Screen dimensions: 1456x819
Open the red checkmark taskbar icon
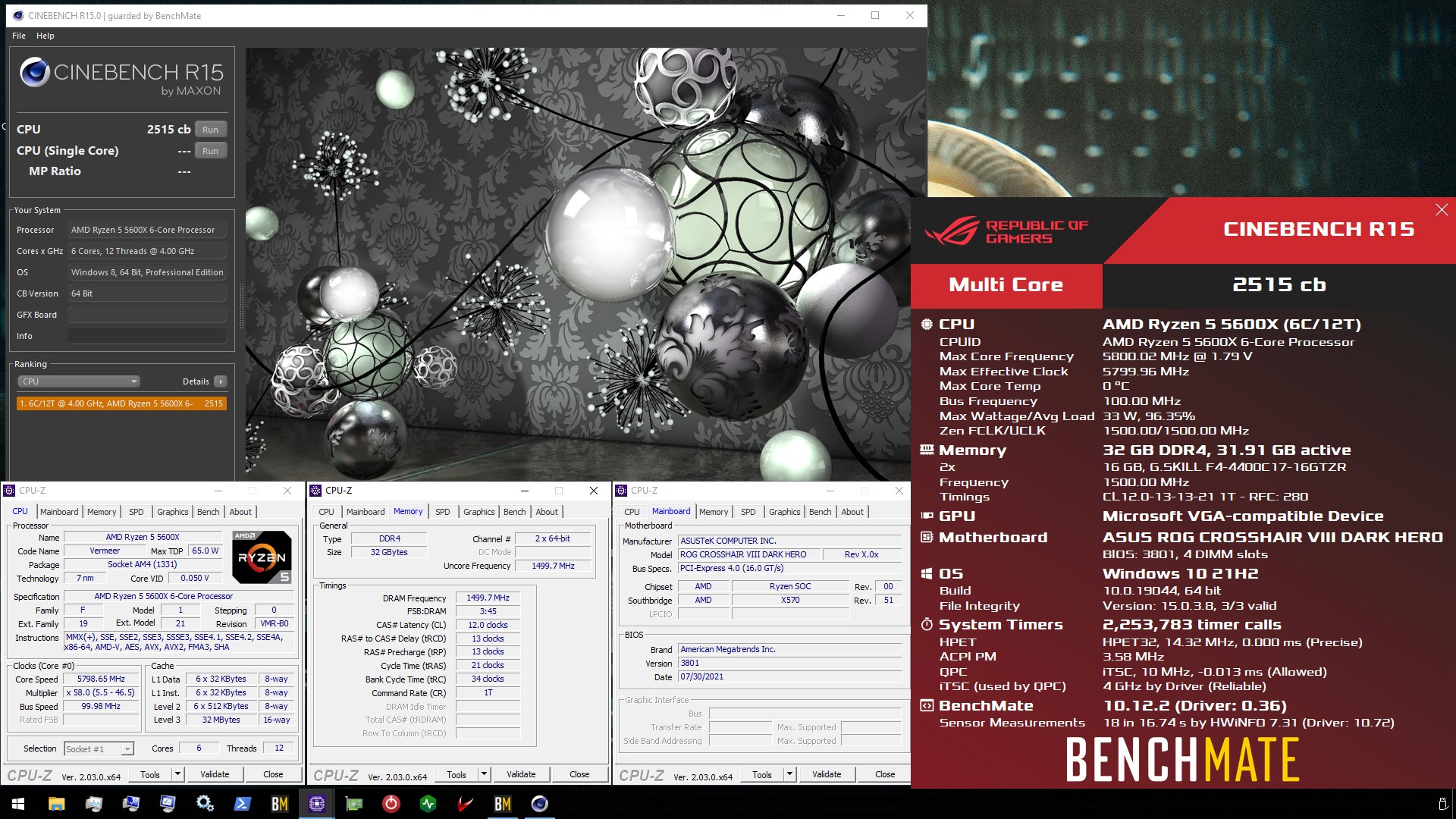pyautogui.click(x=465, y=804)
